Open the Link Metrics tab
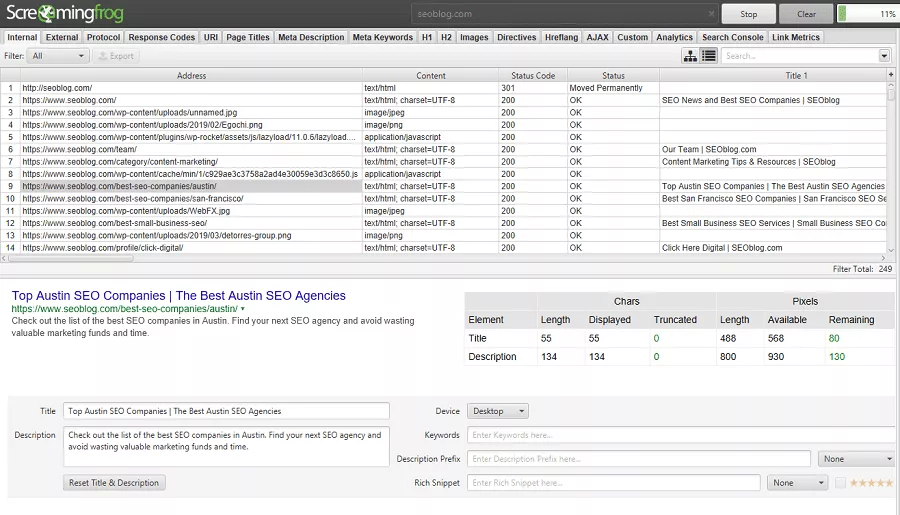 point(796,37)
